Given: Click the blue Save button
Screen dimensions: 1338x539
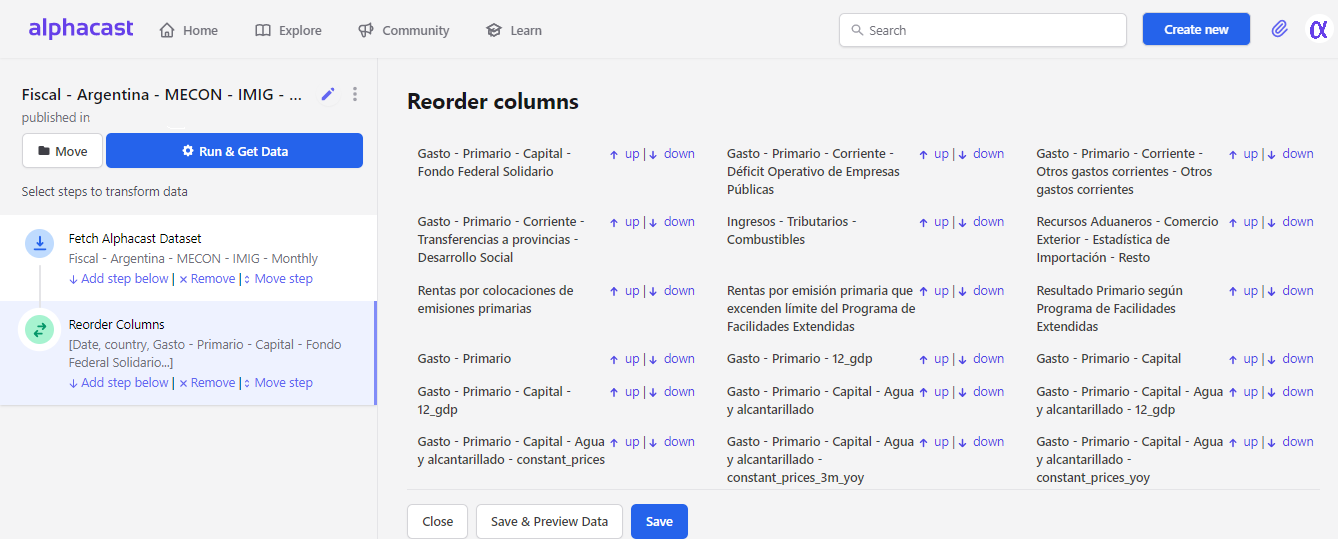Looking at the screenshot, I should [659, 521].
